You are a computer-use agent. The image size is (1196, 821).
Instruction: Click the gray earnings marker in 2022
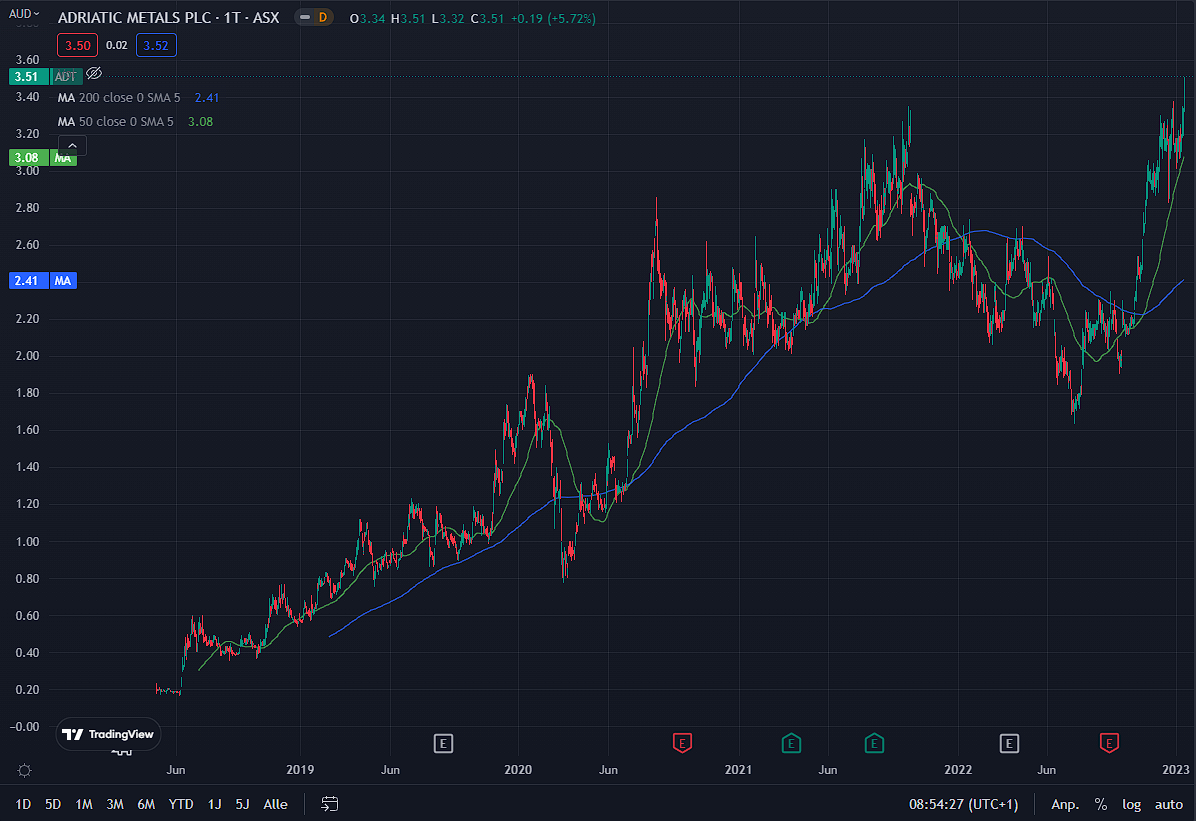pos(1010,742)
